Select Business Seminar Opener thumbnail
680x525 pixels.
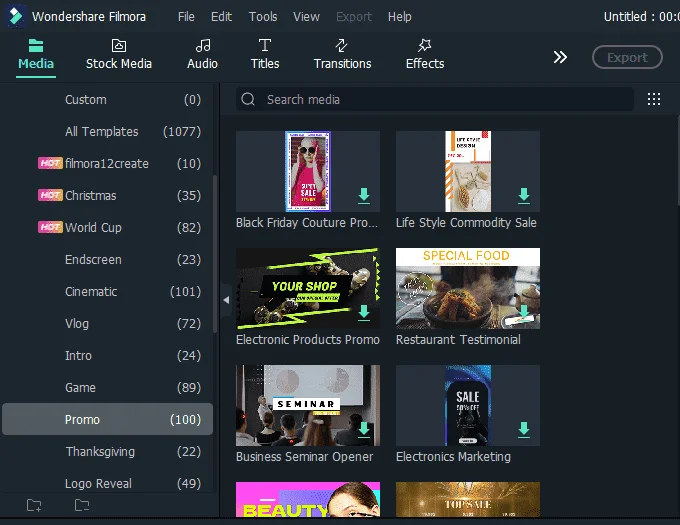(308, 405)
